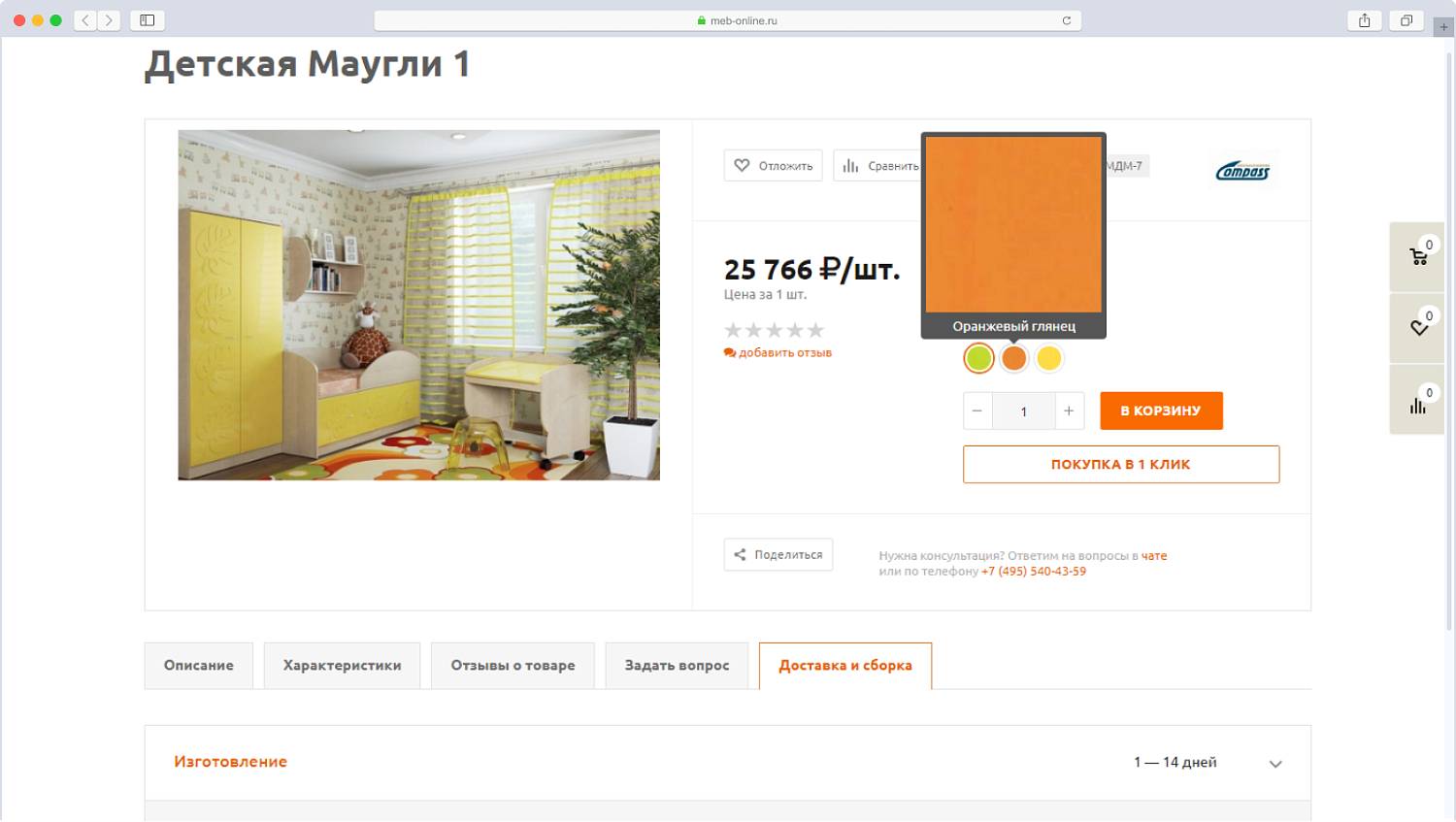1456x822 pixels.
Task: Decrease quantity with minus button
Action: point(977,411)
